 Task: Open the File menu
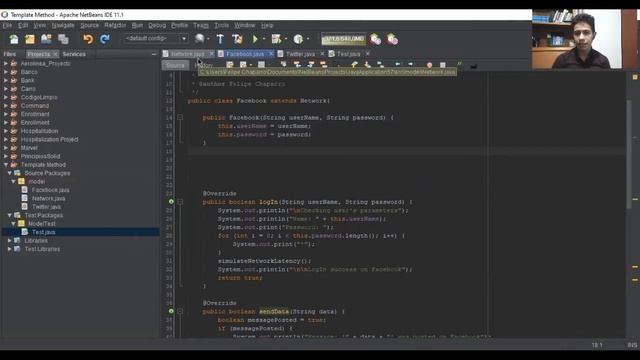(7, 25)
